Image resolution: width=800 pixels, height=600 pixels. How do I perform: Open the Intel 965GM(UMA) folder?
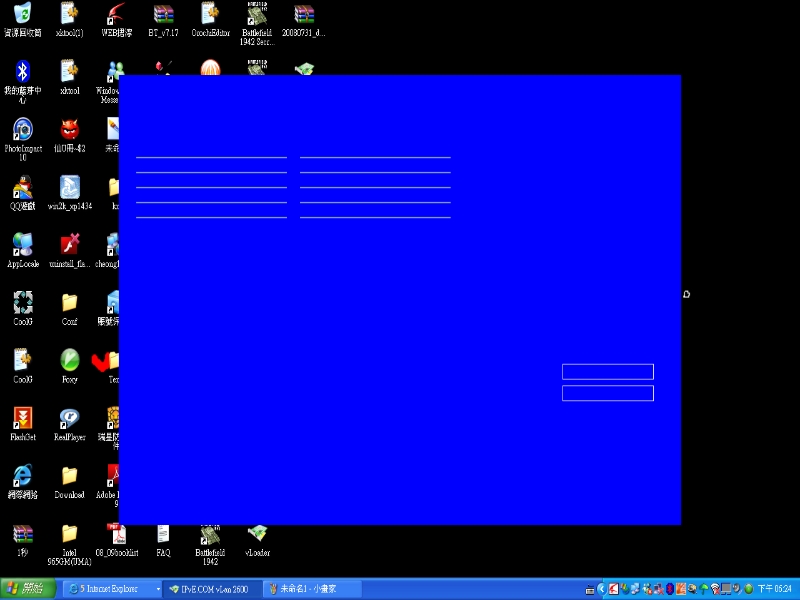pyautogui.click(x=69, y=534)
